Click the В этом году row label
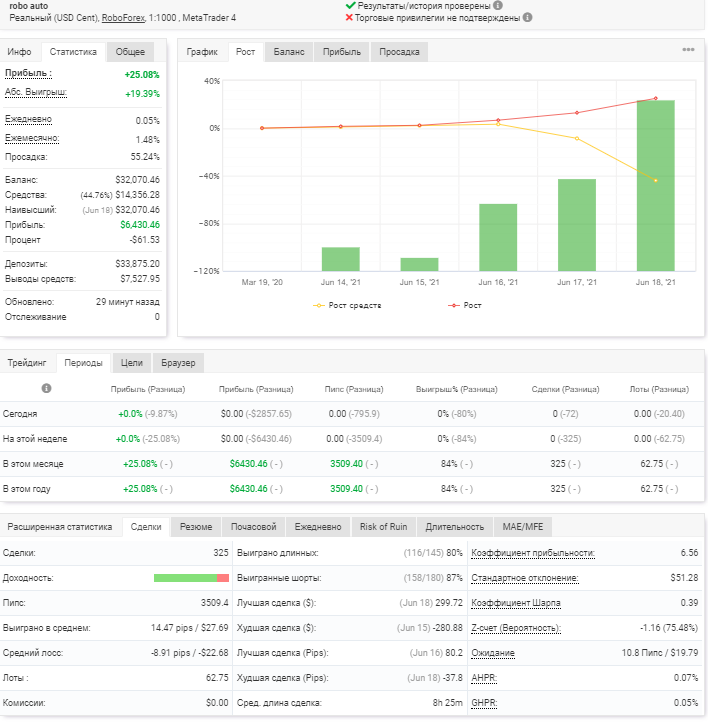The image size is (708, 723). pos(27,489)
